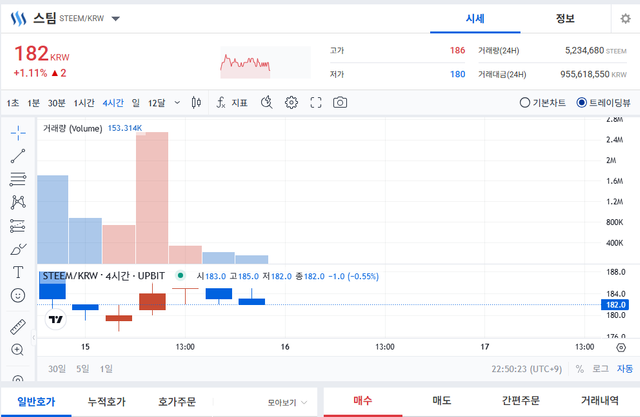
Task: Select the crosshair cursor tool
Action: coord(18,133)
